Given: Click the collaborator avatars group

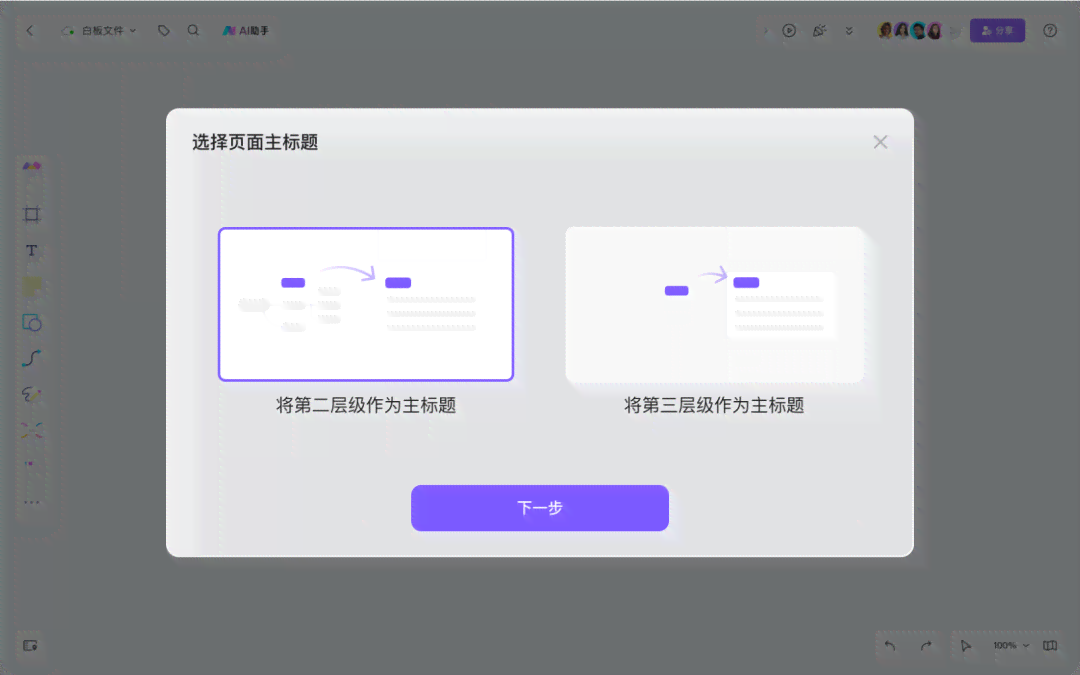Looking at the screenshot, I should pos(910,30).
